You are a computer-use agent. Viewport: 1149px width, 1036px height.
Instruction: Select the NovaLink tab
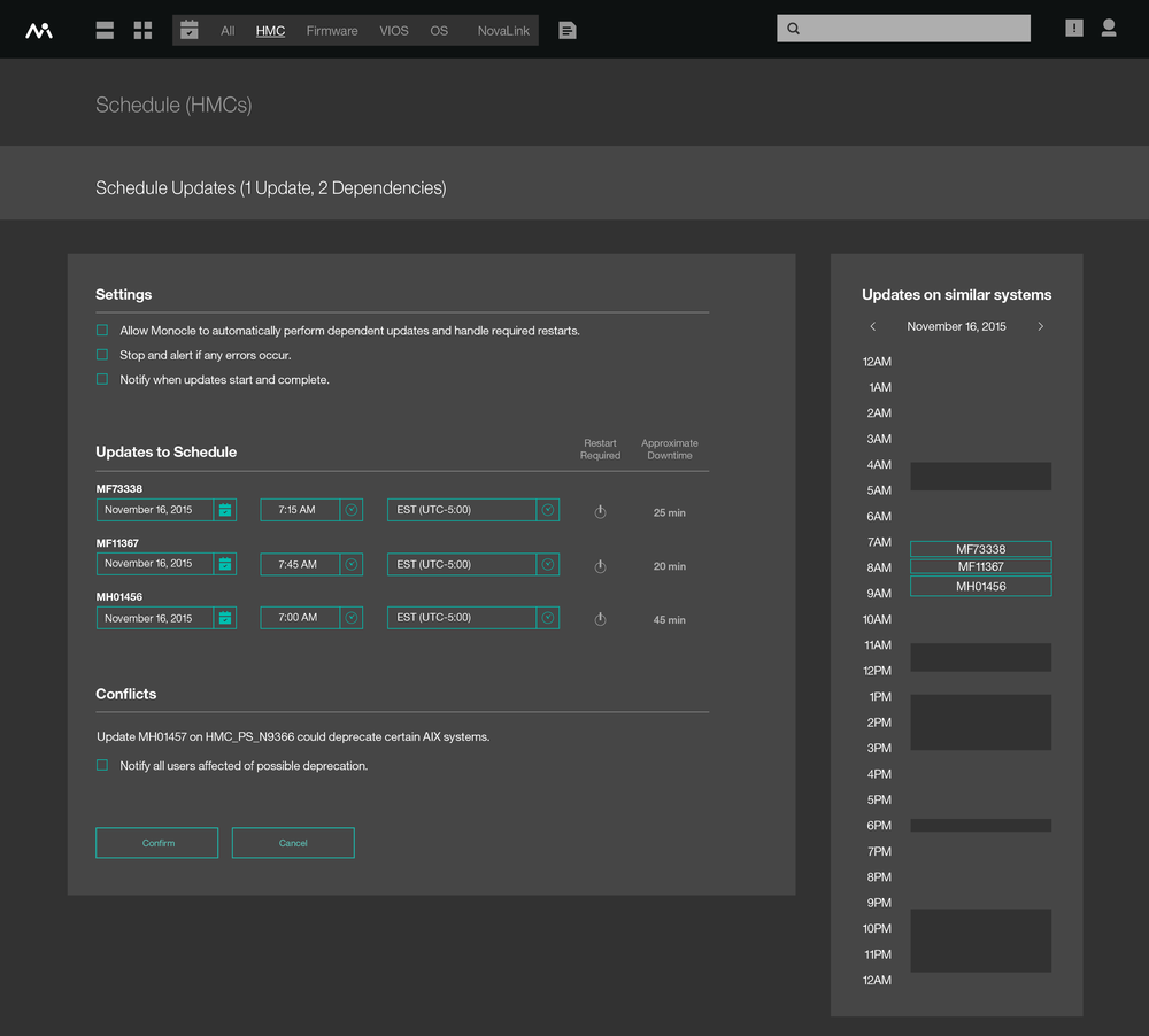tap(503, 31)
